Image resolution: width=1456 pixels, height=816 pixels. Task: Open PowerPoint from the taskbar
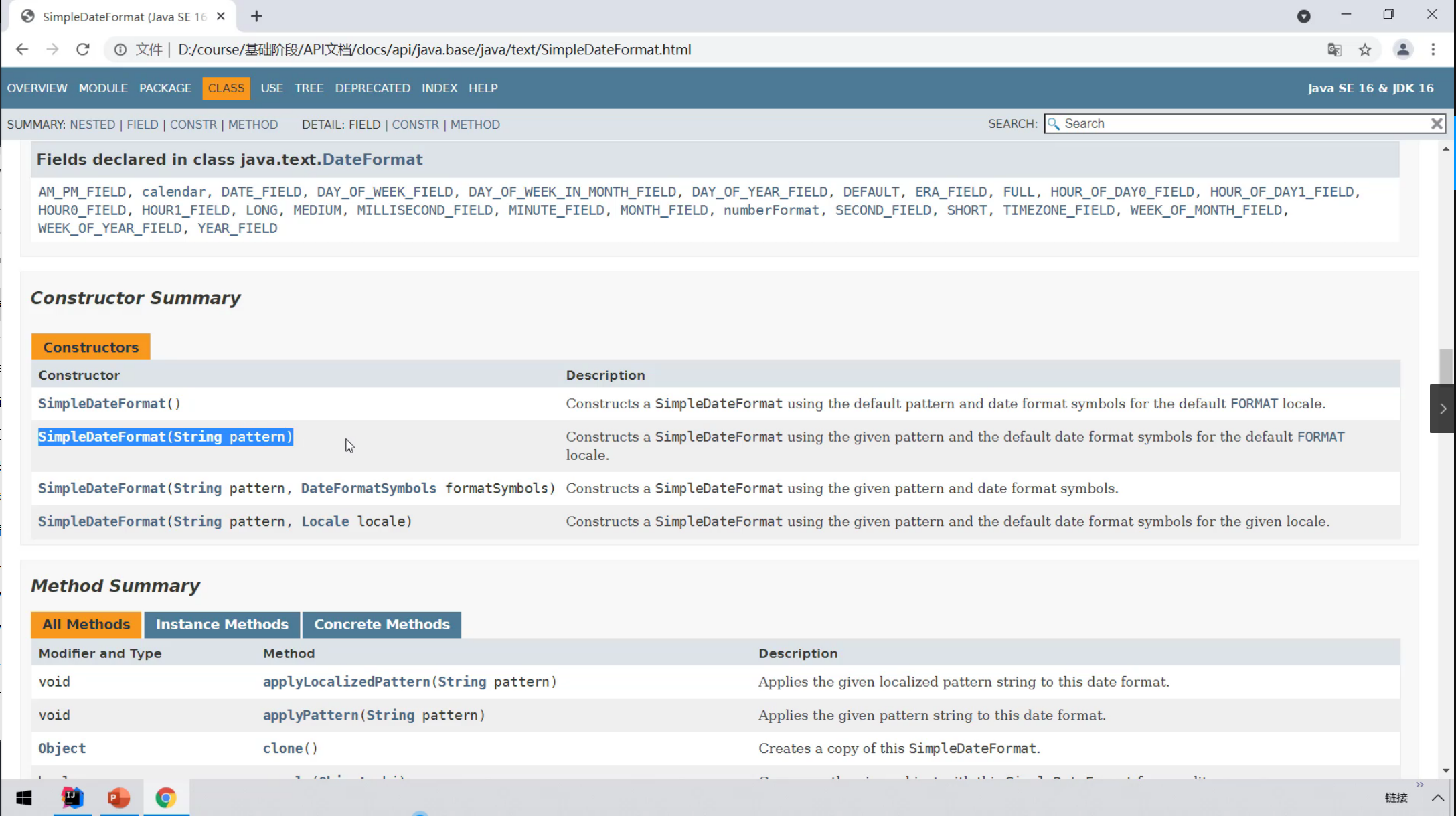click(x=118, y=797)
